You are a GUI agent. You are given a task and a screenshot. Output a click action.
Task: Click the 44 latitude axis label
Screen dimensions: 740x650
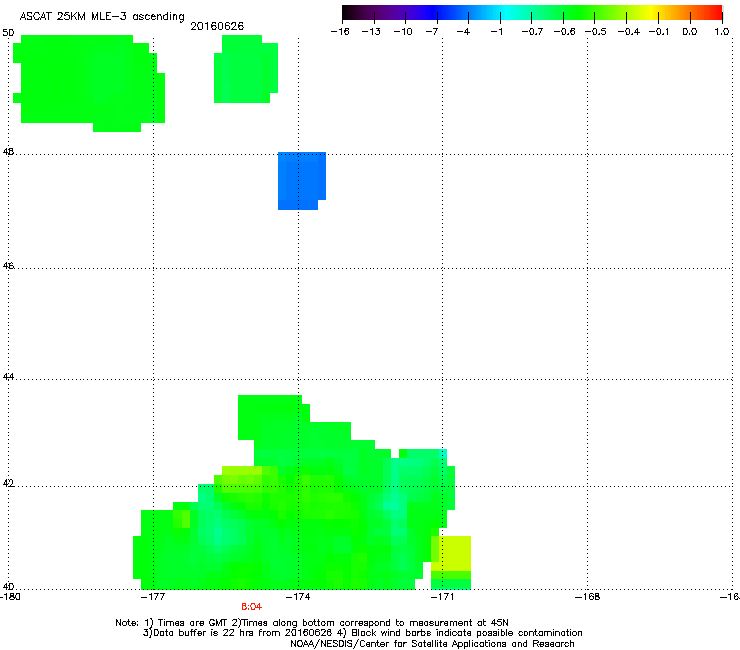8,377
